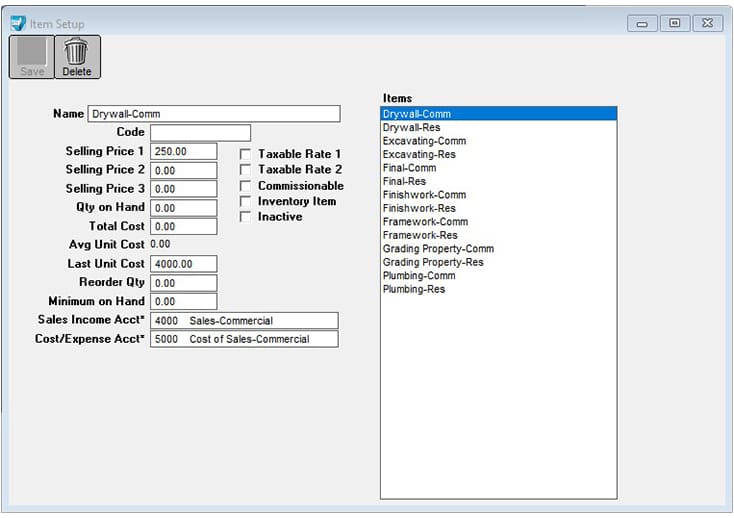Click the Item Setup app icon in title bar
The width and height of the screenshot is (734, 518).
click(18, 23)
